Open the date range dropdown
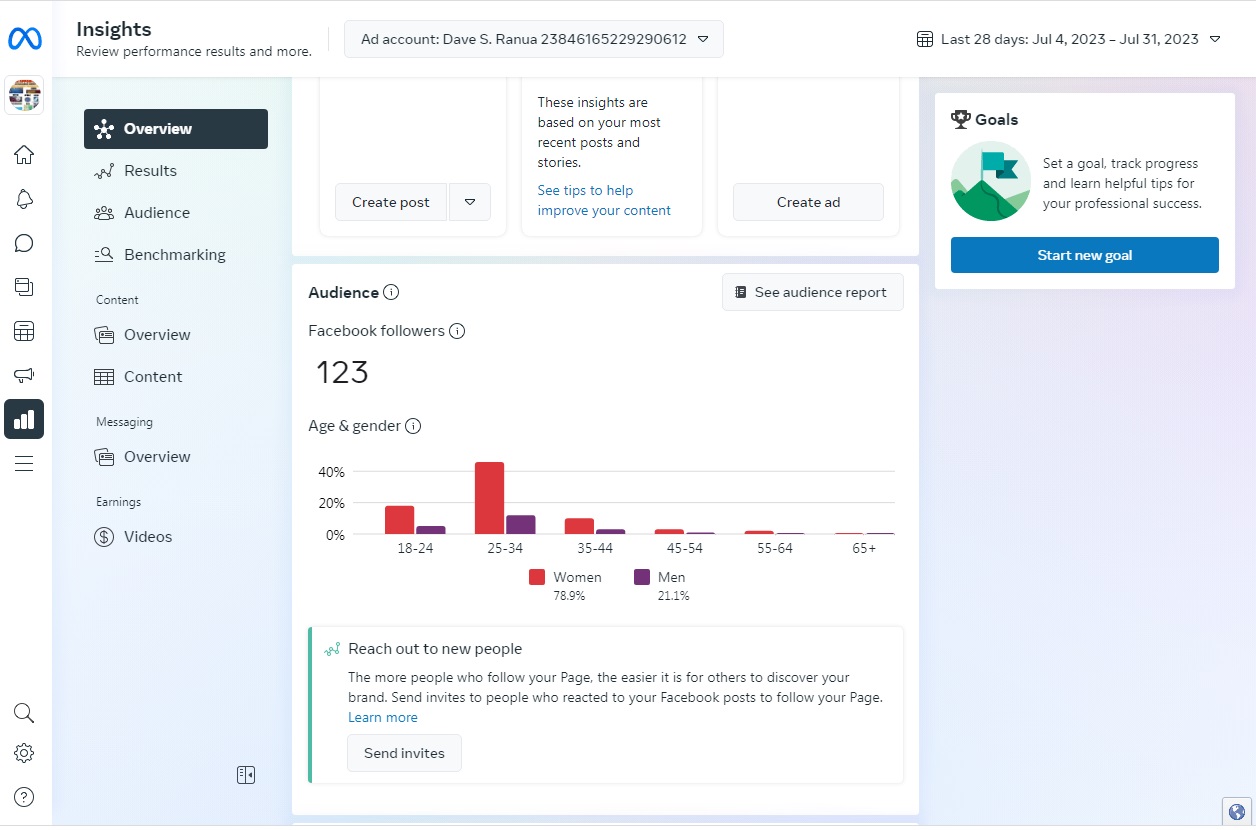The height and width of the screenshot is (830, 1256). pos(1069,39)
